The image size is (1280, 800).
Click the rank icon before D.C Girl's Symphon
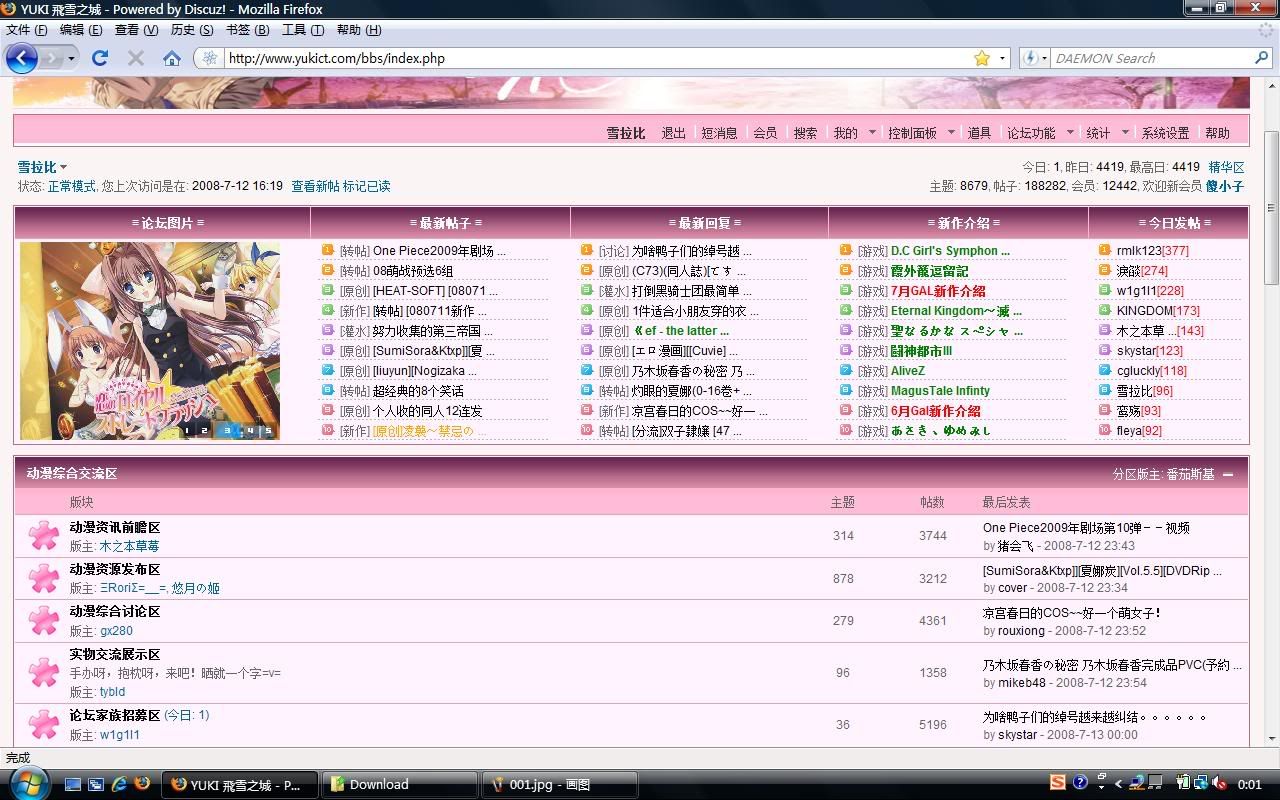tap(845, 250)
